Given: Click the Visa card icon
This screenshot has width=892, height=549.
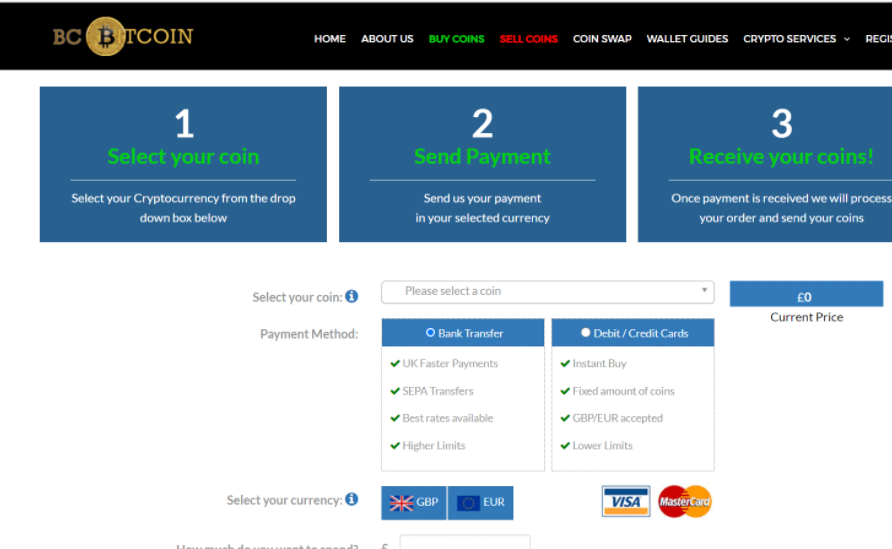Looking at the screenshot, I should click(x=626, y=501).
